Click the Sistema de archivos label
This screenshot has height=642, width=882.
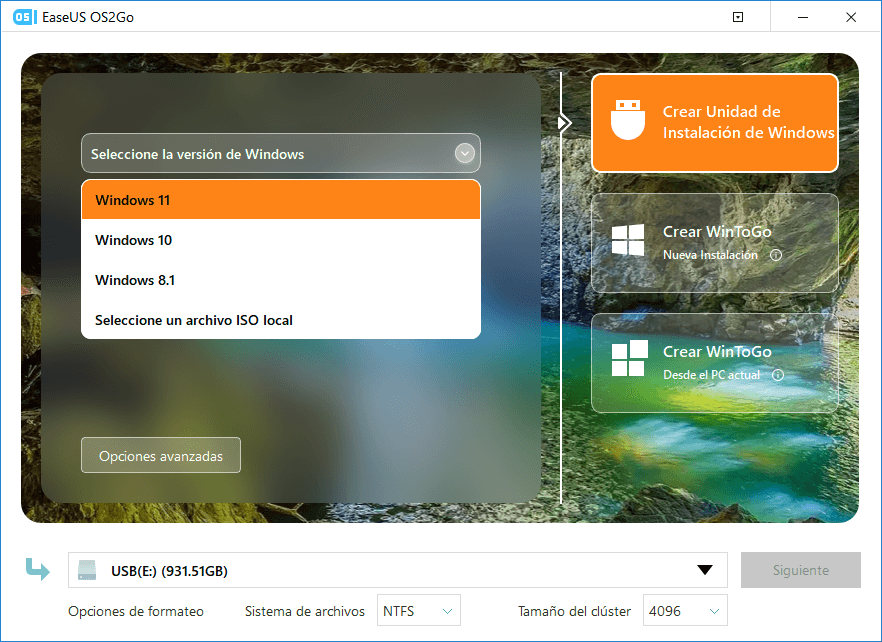click(x=304, y=611)
